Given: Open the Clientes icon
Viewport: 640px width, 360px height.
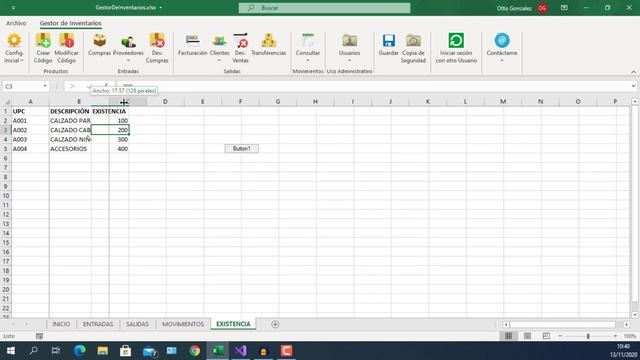Looking at the screenshot, I should click(x=219, y=40).
